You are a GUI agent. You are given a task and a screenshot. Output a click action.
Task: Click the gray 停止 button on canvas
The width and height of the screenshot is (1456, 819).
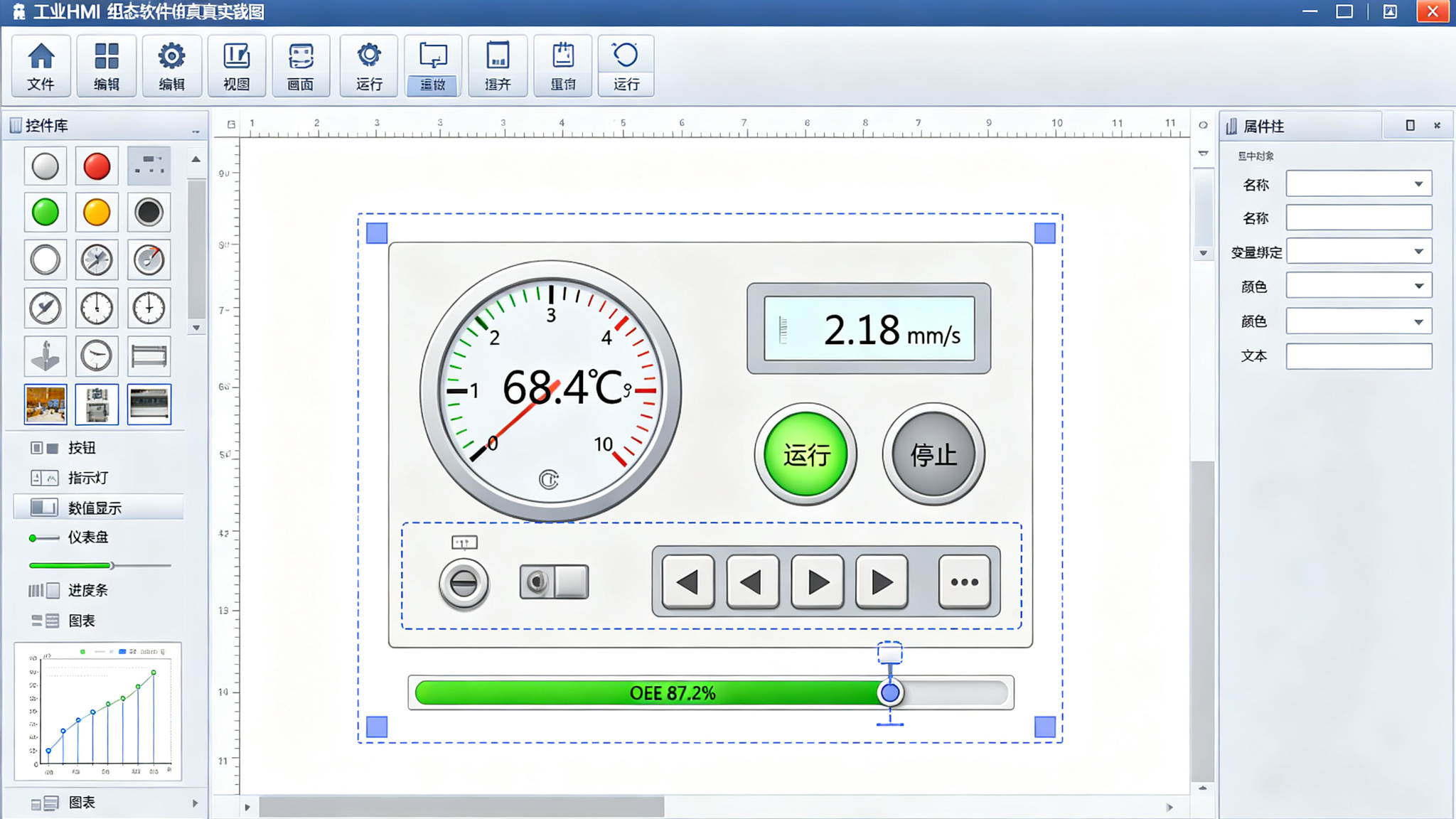[x=933, y=454]
